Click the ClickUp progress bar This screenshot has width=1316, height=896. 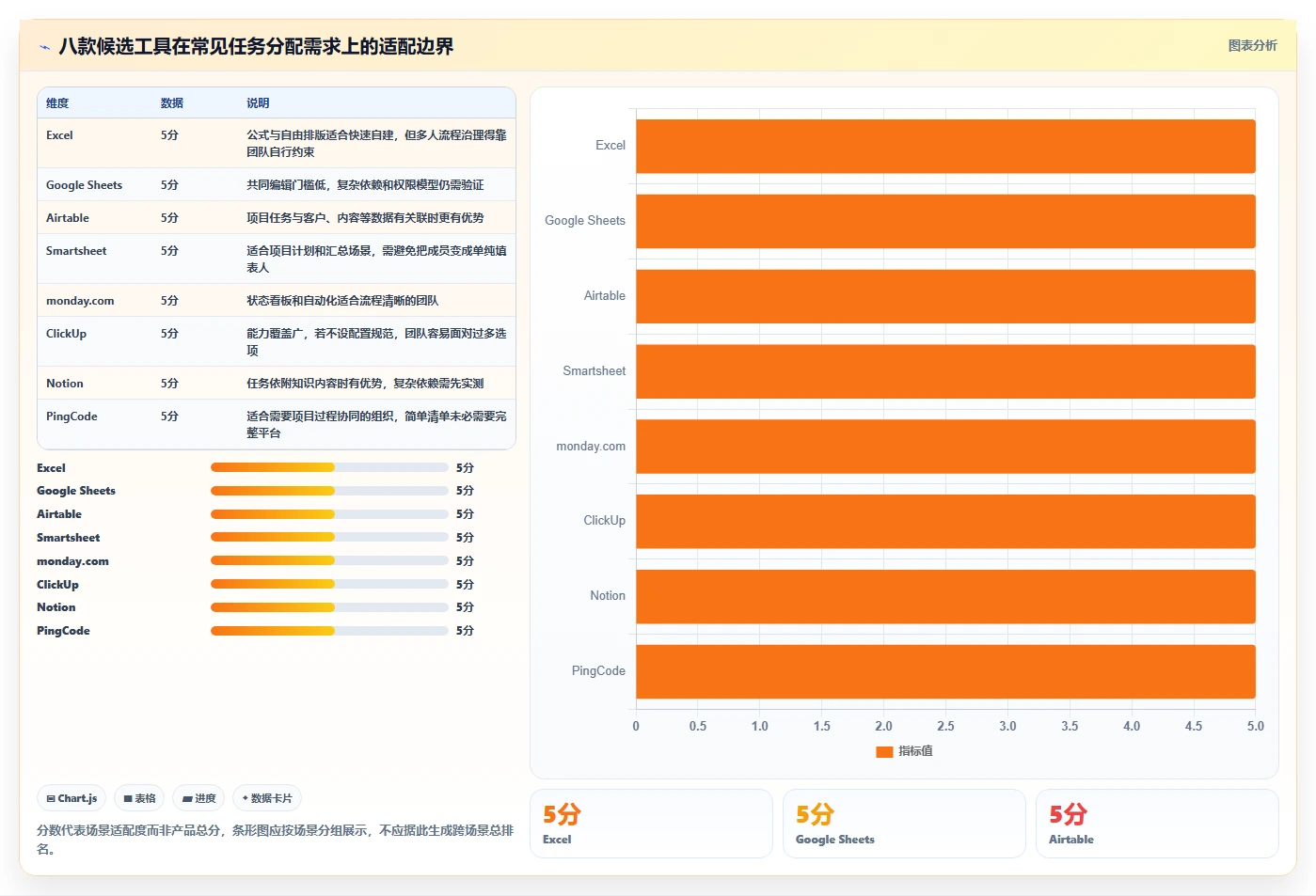329,584
